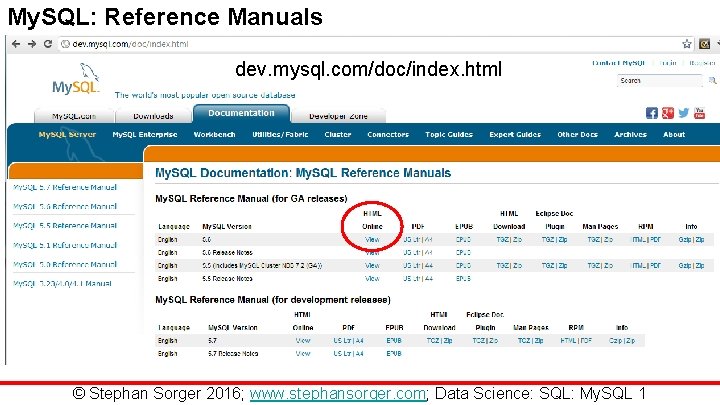The width and height of the screenshot is (720, 405).
Task: Open EPUB link for 5.5 Release Notes
Action: click(x=463, y=278)
